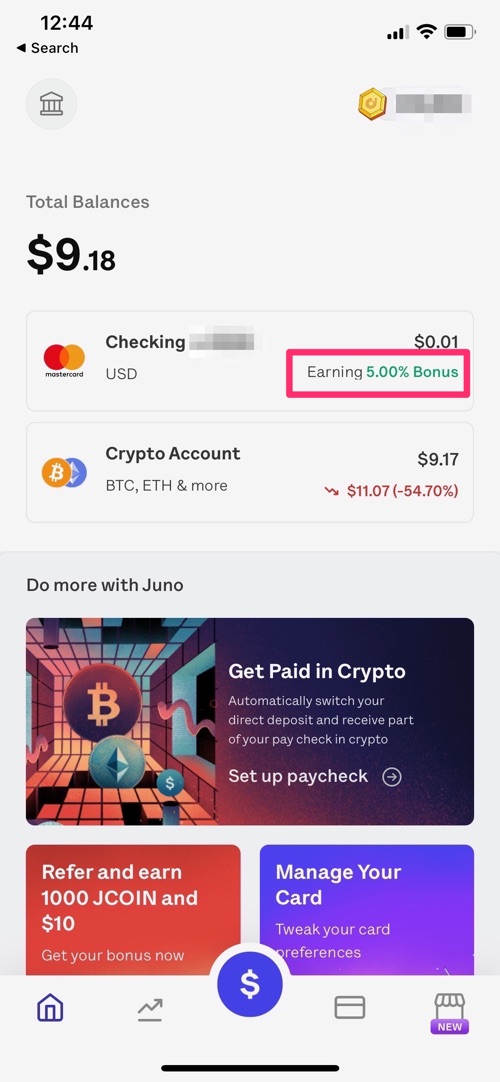Open the store icon labeled NEW
The image size is (500, 1082).
450,1013
